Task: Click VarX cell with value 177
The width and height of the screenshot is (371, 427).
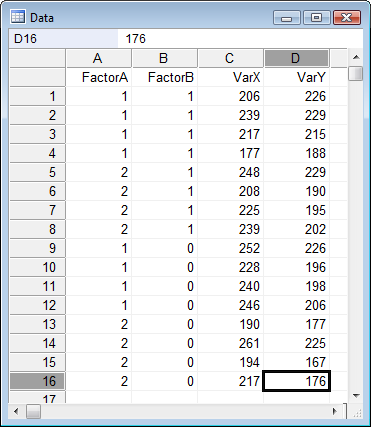Action: (x=231, y=153)
